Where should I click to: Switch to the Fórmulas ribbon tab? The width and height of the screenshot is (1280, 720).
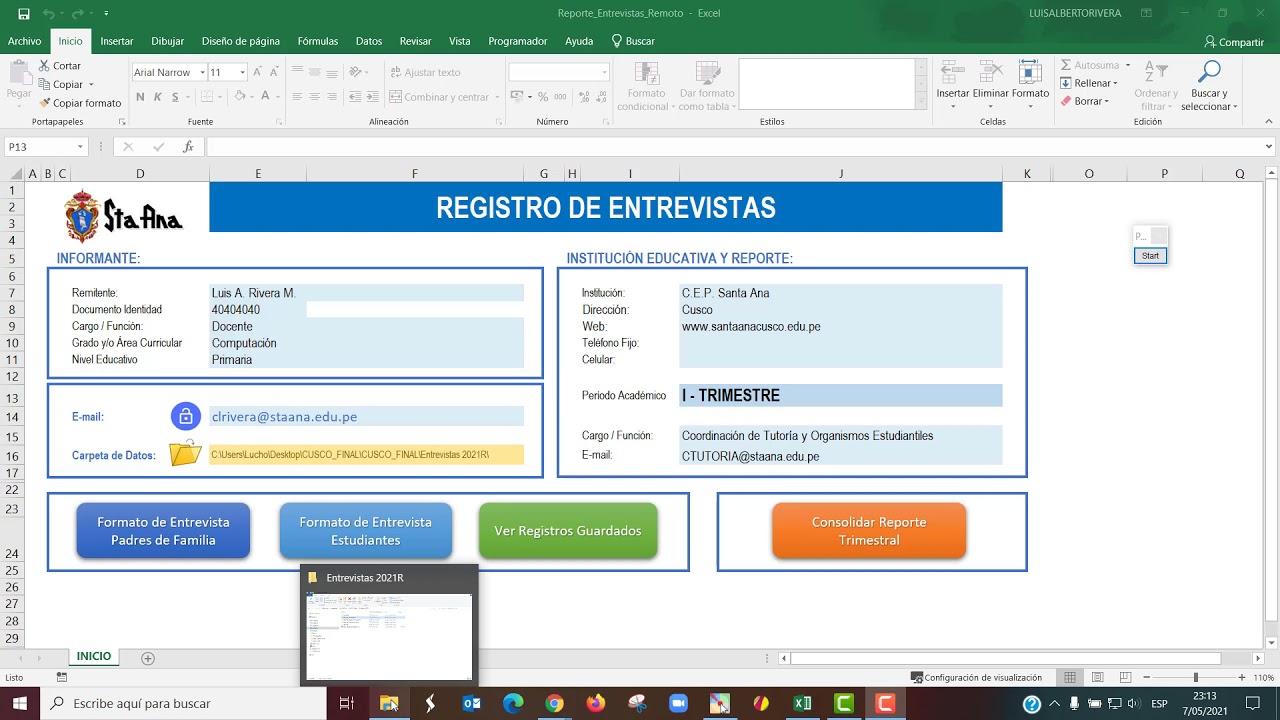318,41
